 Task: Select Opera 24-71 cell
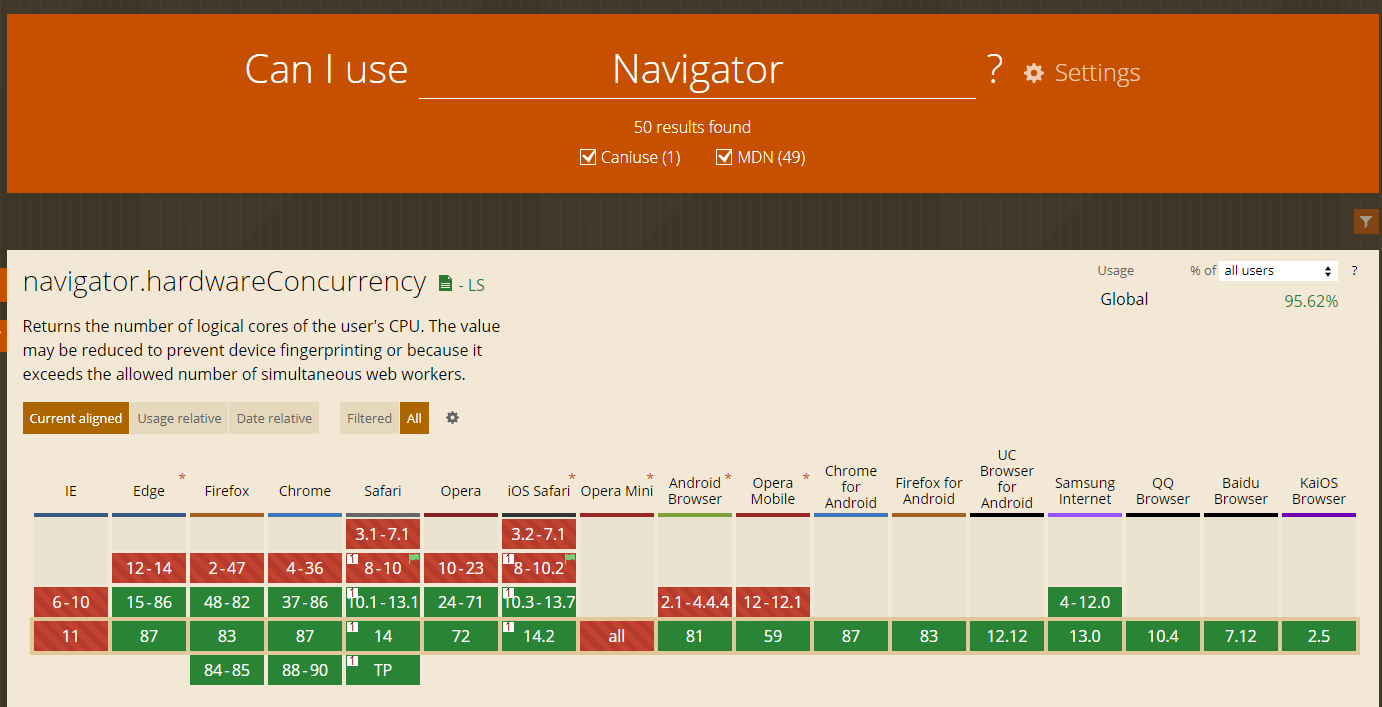point(461,602)
